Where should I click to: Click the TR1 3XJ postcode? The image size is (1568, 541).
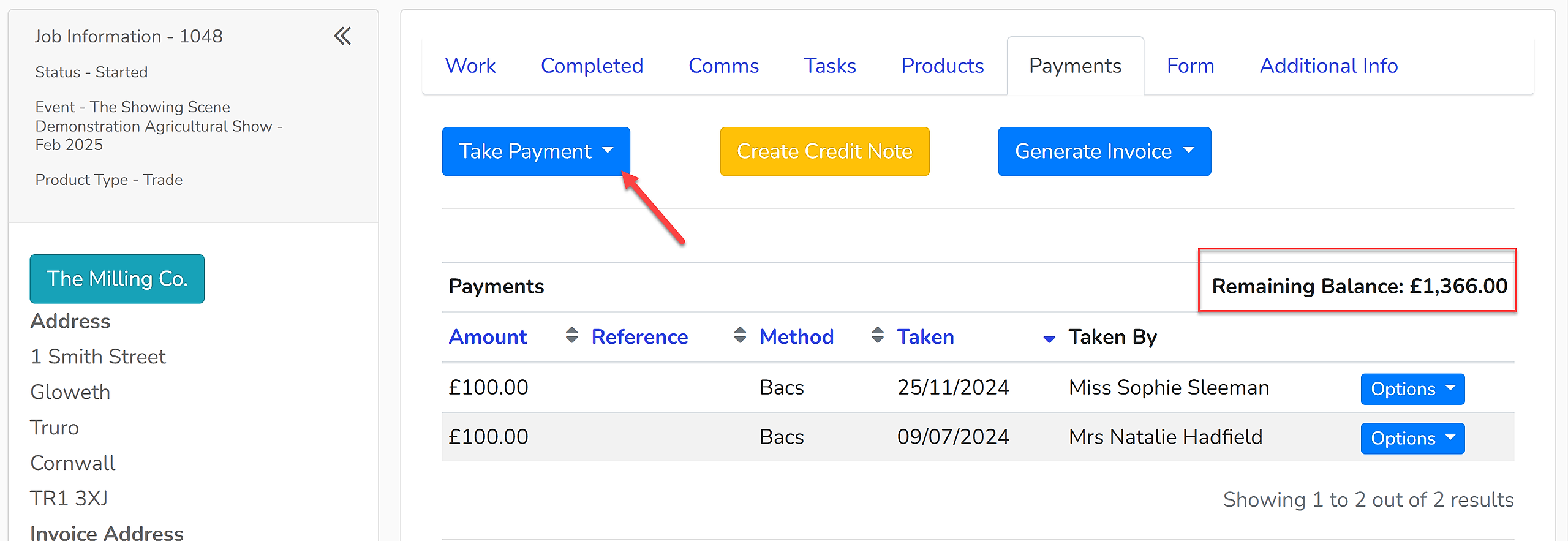coord(69,499)
